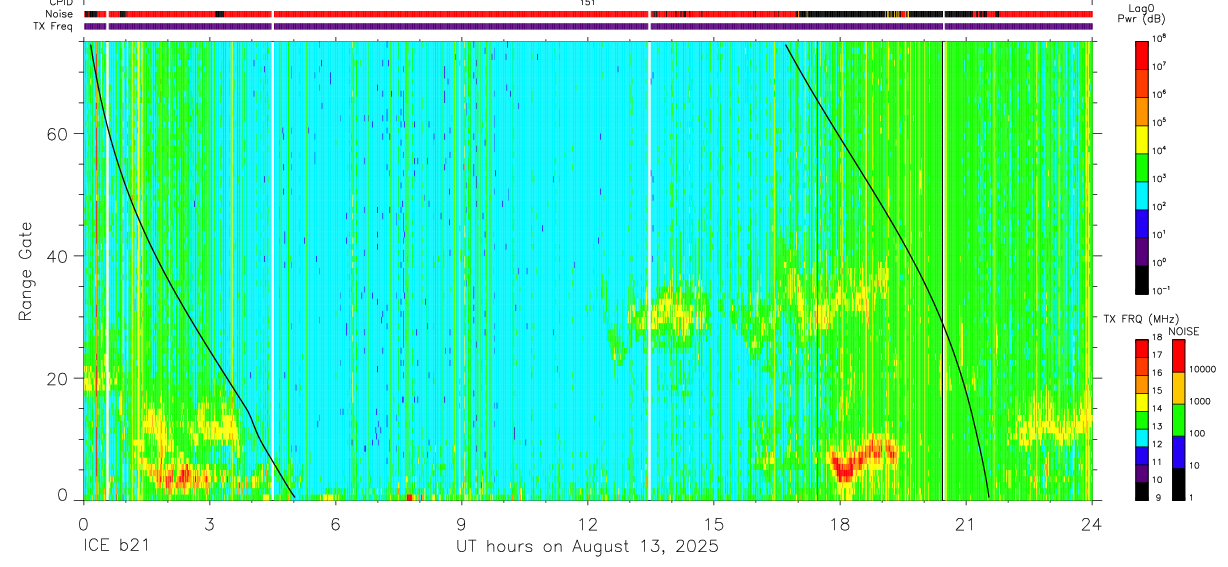Click the '12' tick on the UT hours axis
Viewport: 1228px width, 567px height.
(x=588, y=523)
